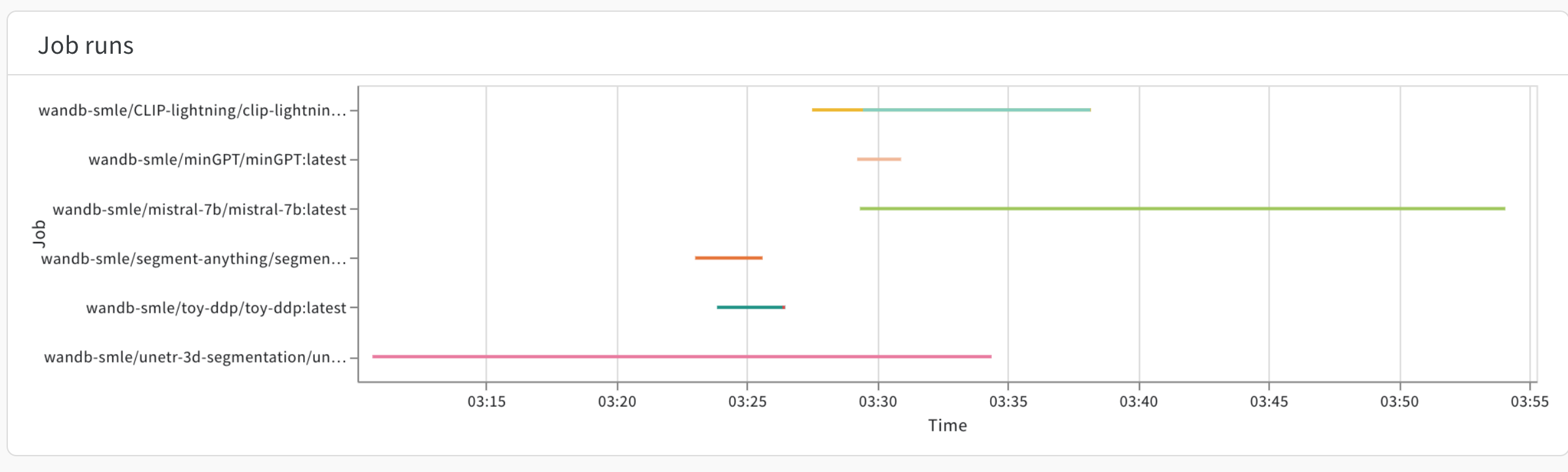Click the "Job" y-axis title
The image size is (1568, 472).
click(x=39, y=233)
